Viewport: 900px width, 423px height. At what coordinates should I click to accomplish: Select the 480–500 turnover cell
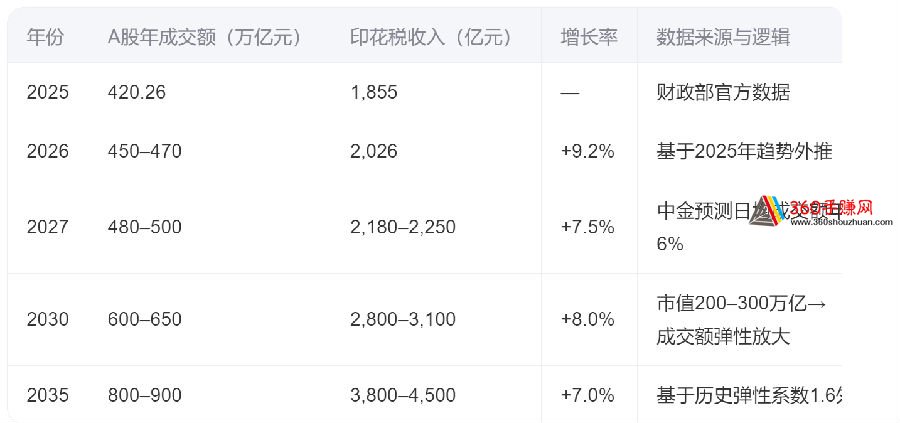pos(145,227)
